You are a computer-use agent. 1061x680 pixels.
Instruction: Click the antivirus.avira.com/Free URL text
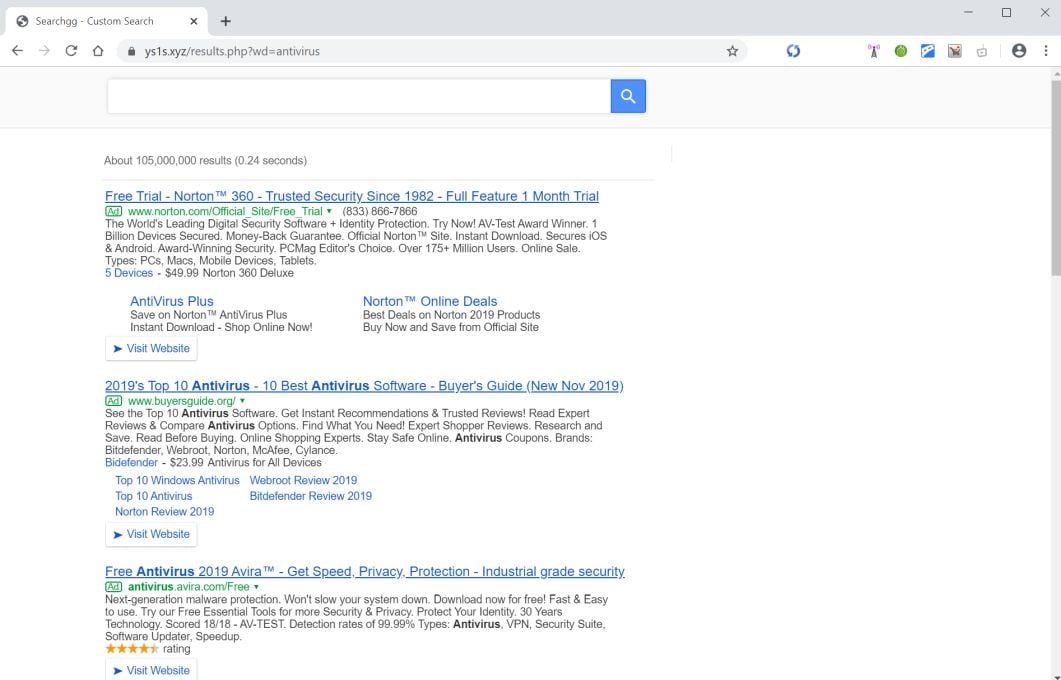click(x=189, y=587)
